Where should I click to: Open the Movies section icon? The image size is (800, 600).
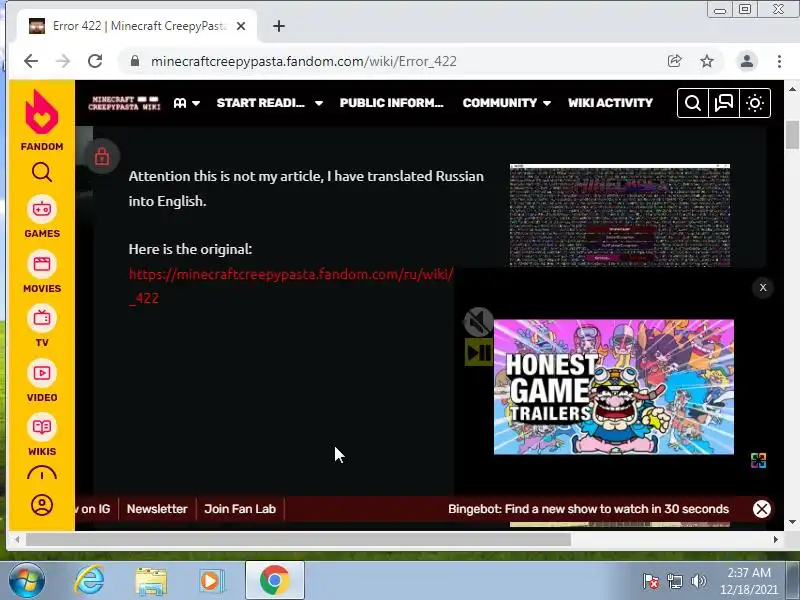click(42, 264)
